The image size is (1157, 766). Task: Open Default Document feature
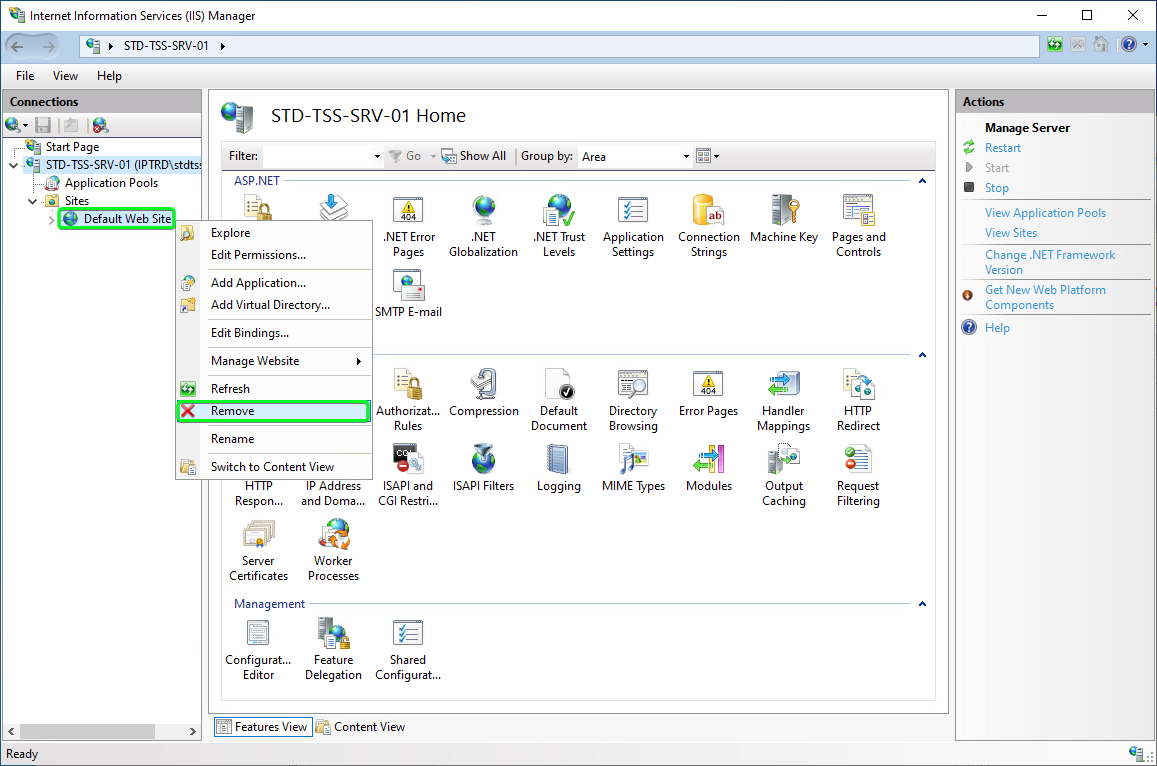(x=559, y=401)
